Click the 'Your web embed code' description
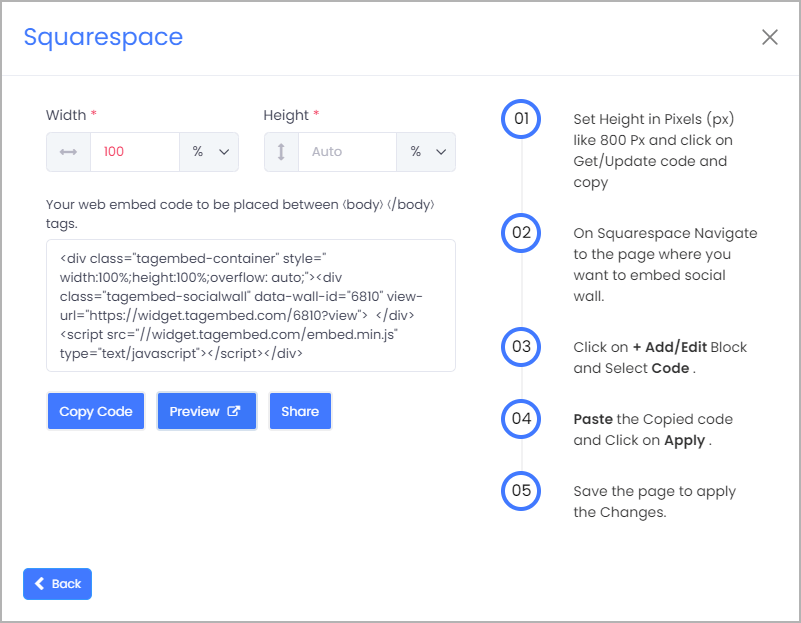This screenshot has height=623, width=801. point(240,214)
